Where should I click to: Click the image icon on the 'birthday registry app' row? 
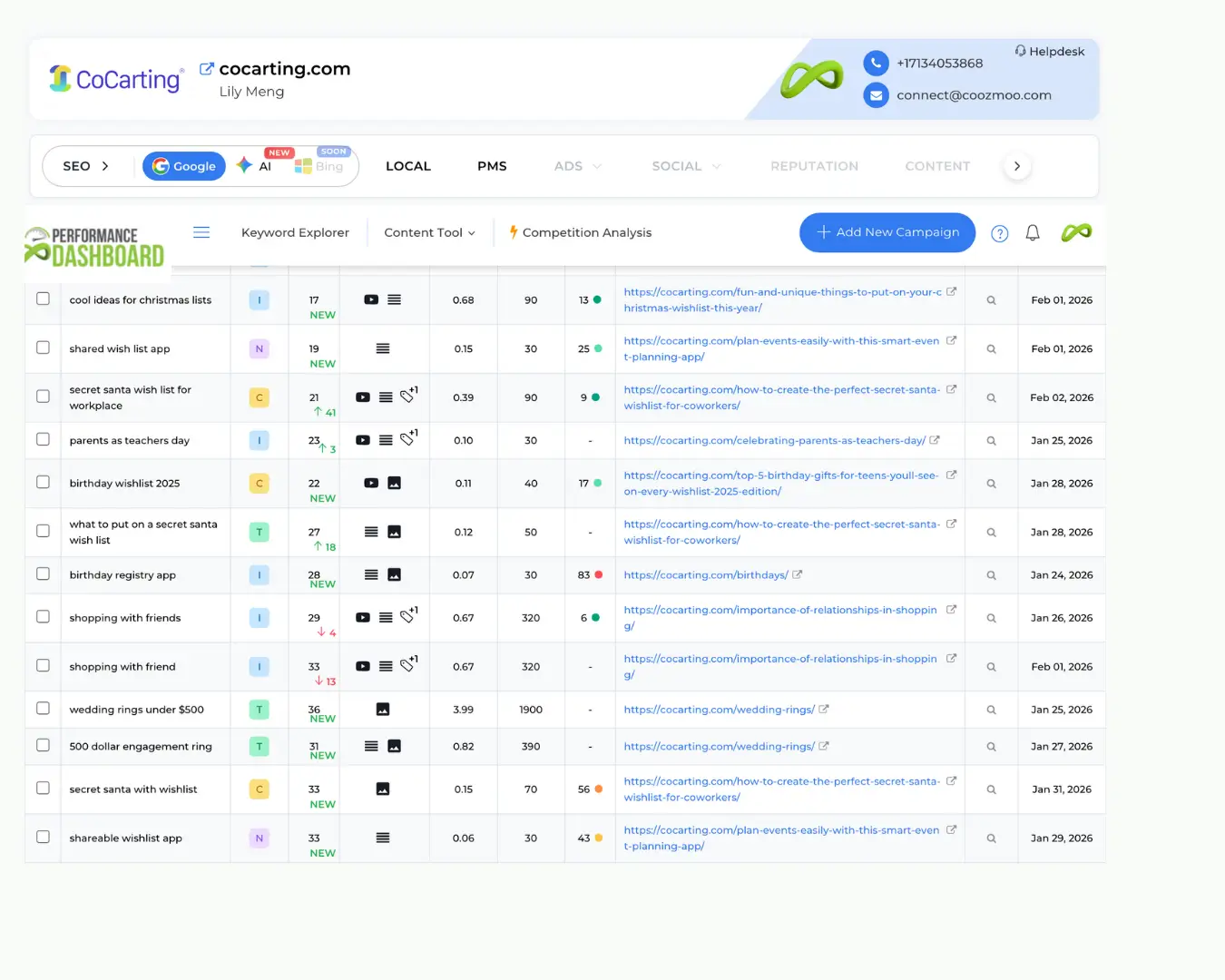click(393, 574)
